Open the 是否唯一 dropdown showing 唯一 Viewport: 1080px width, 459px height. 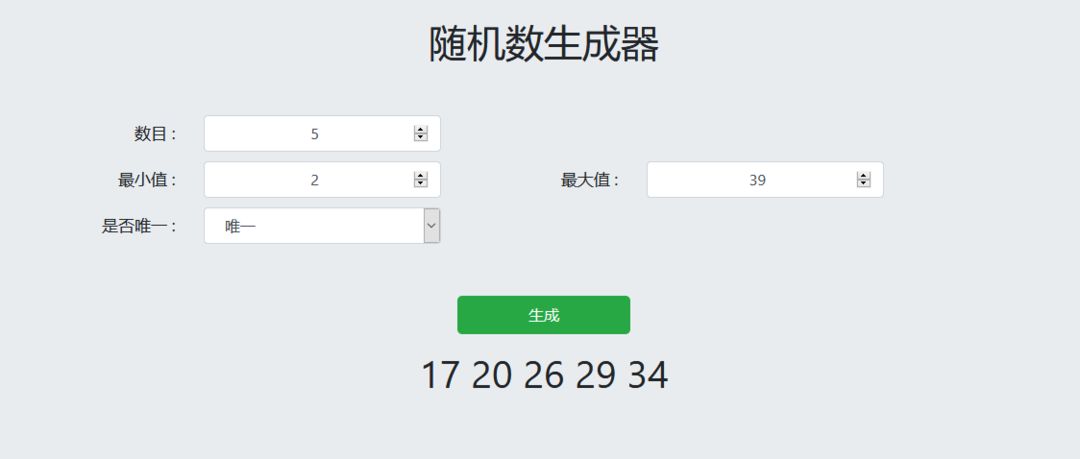point(322,225)
